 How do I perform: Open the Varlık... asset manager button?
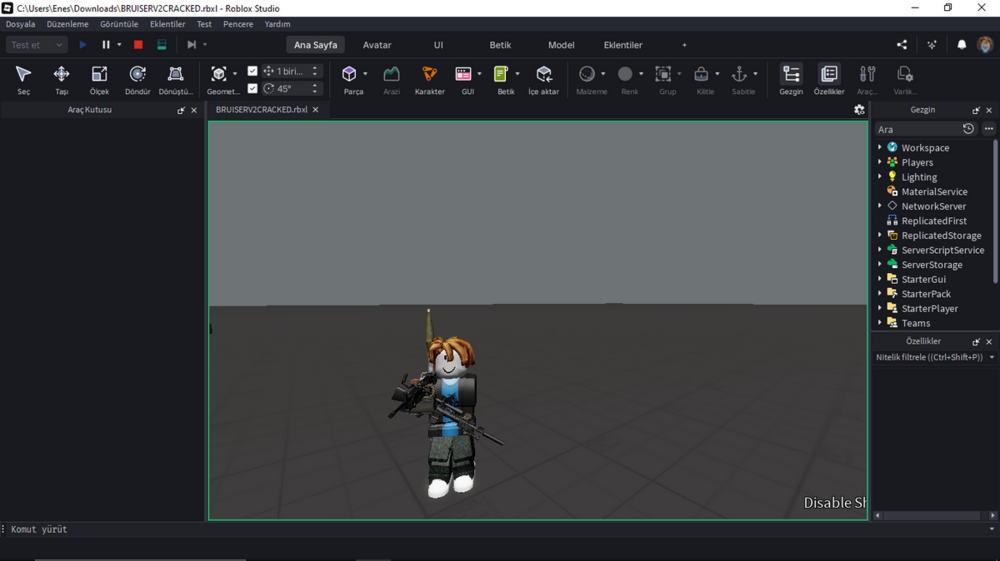click(x=905, y=80)
